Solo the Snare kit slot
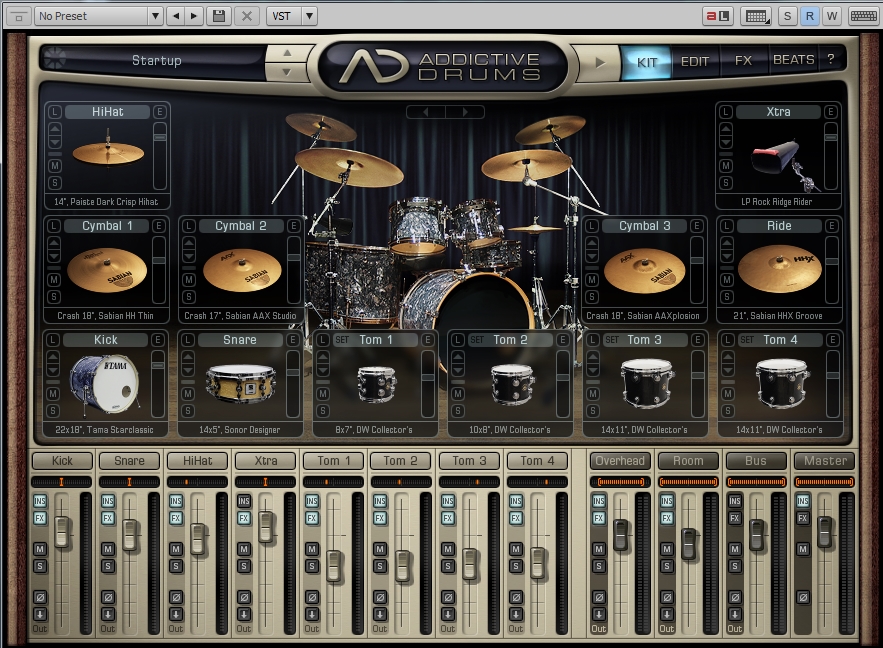Screen dimensions: 883x648 click(x=188, y=410)
